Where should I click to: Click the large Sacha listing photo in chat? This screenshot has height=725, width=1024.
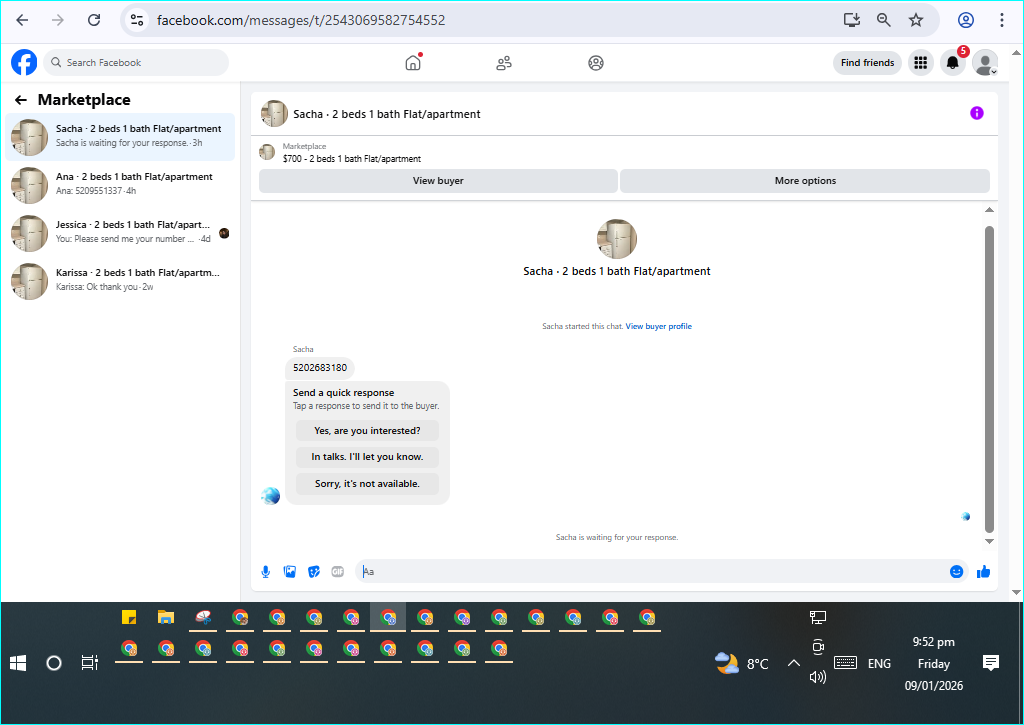coord(616,239)
